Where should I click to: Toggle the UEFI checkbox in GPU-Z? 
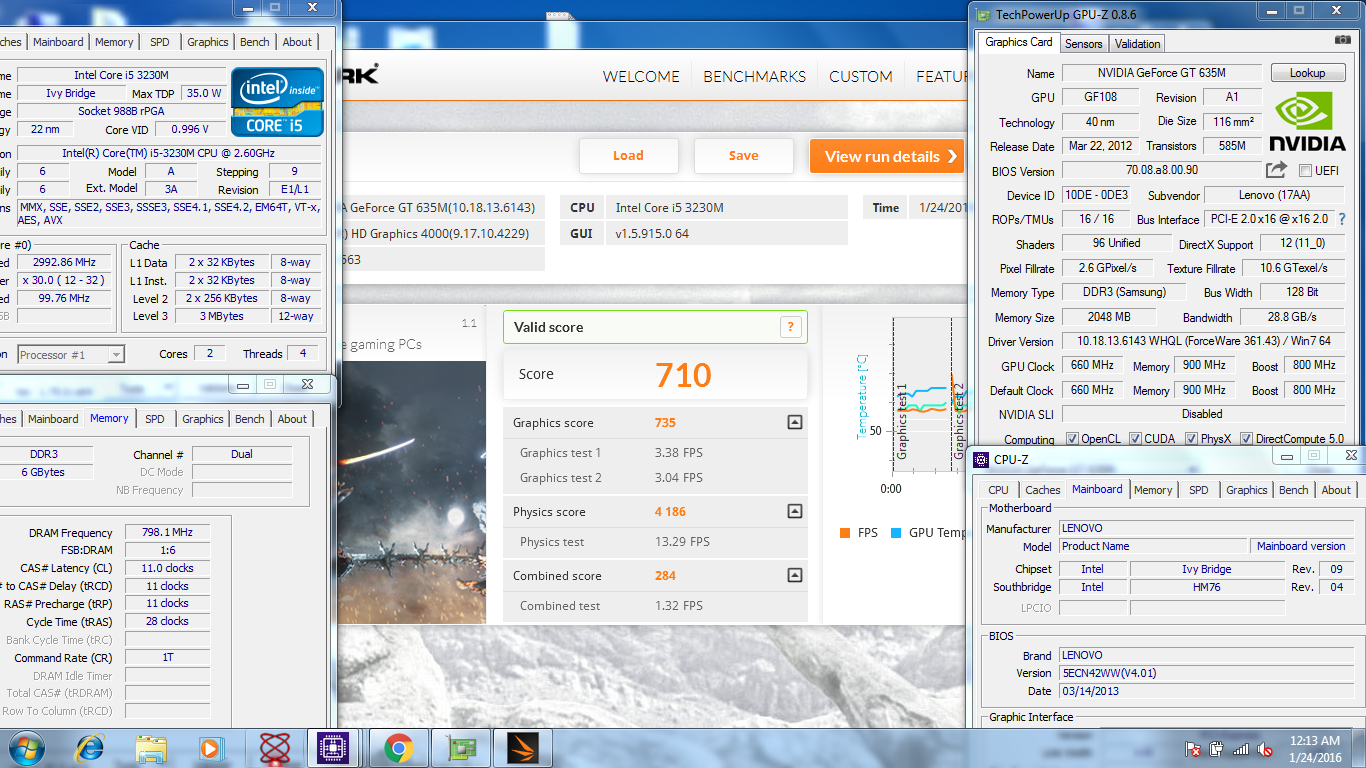(1304, 171)
